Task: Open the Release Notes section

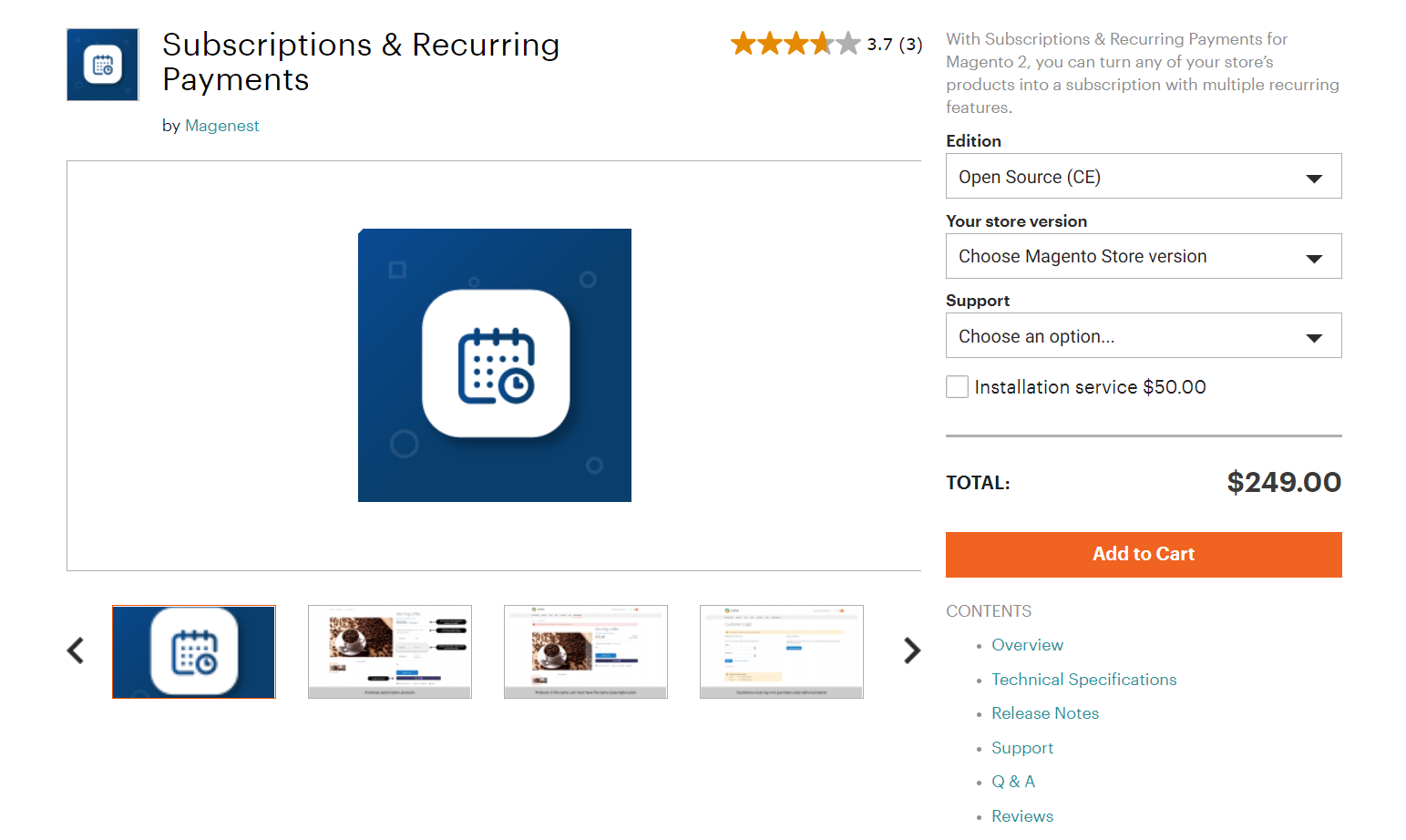Action: click(x=1045, y=713)
